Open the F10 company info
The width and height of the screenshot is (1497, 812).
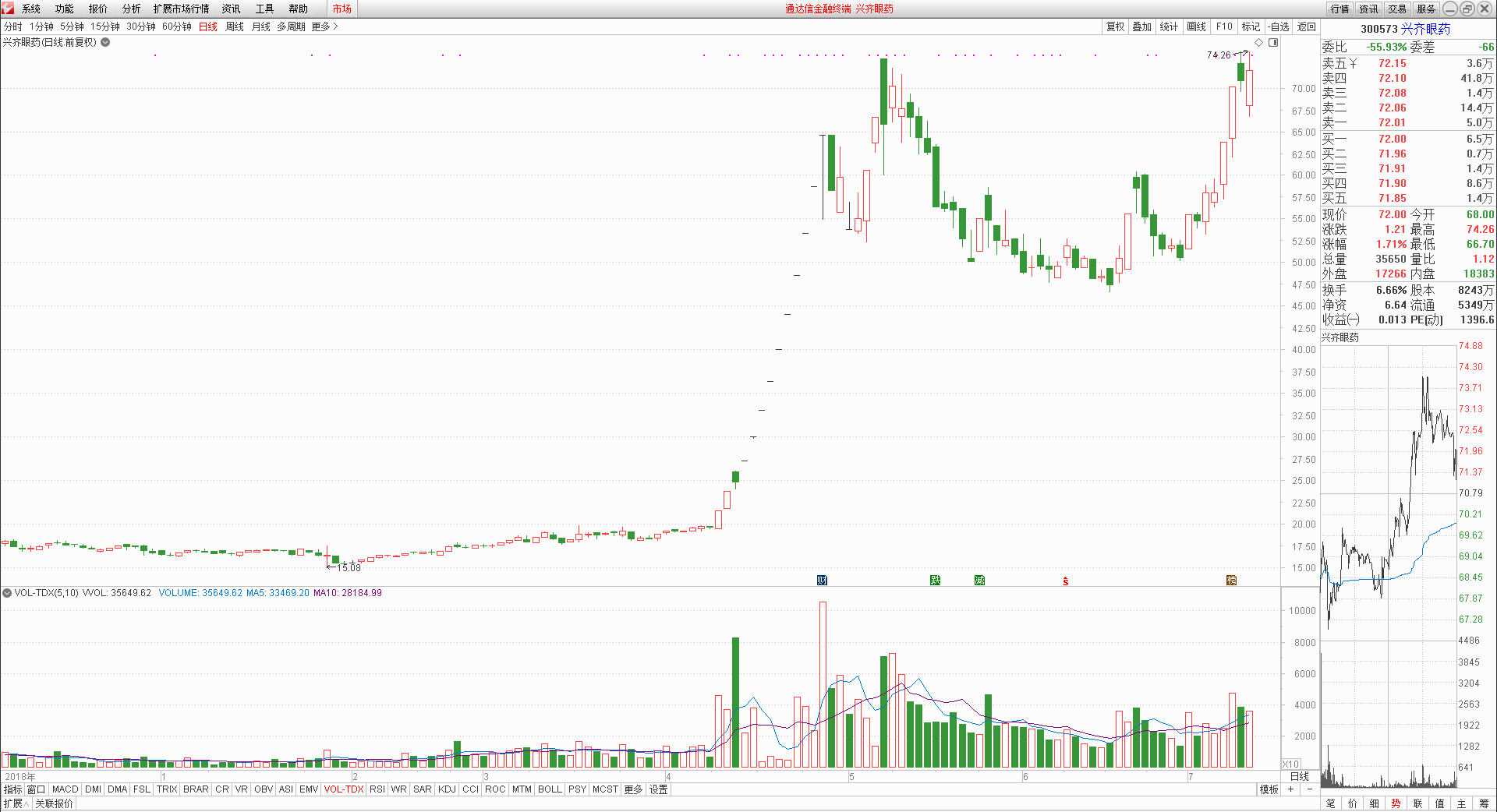click(x=1225, y=26)
